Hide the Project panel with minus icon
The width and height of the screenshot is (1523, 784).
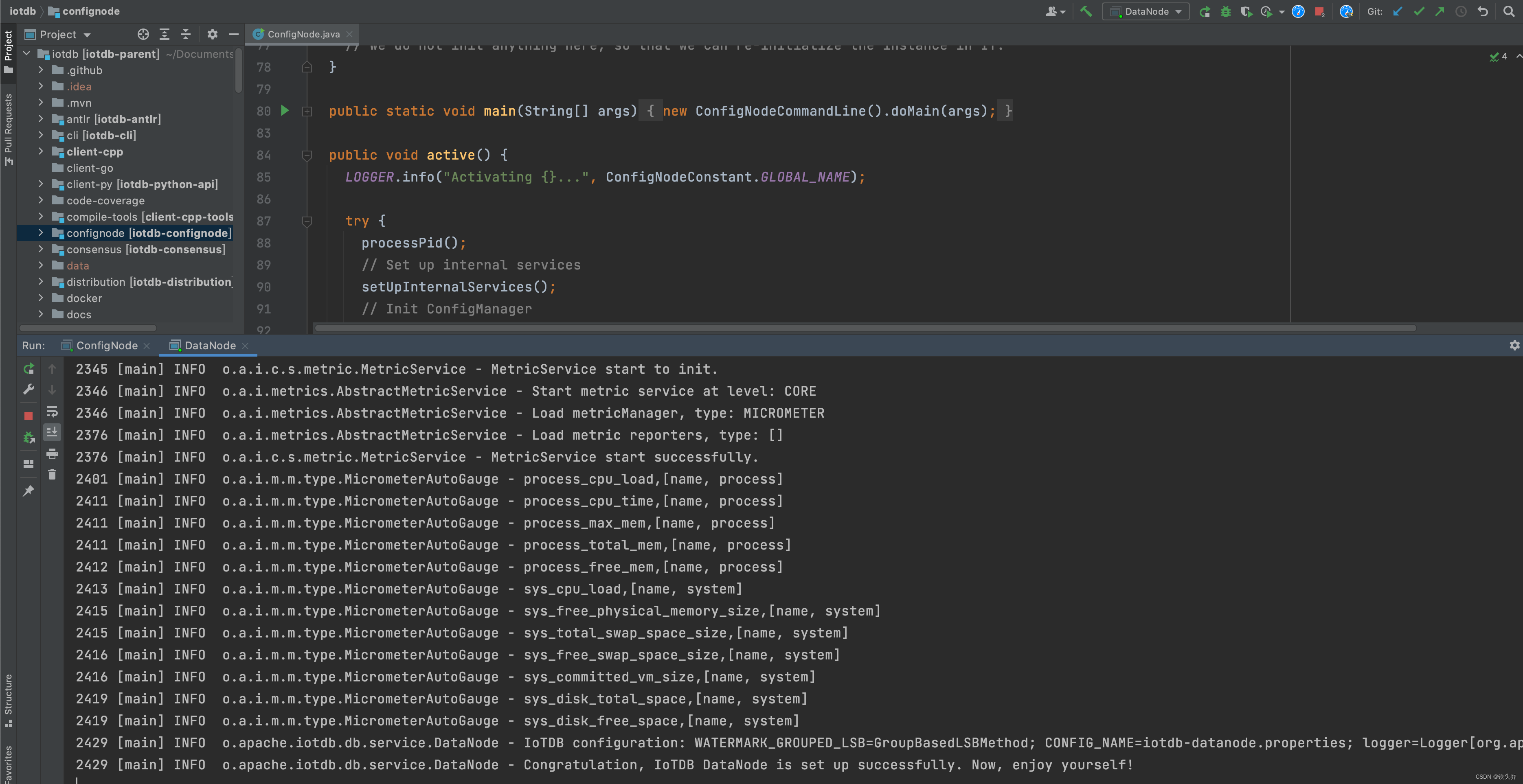point(233,34)
